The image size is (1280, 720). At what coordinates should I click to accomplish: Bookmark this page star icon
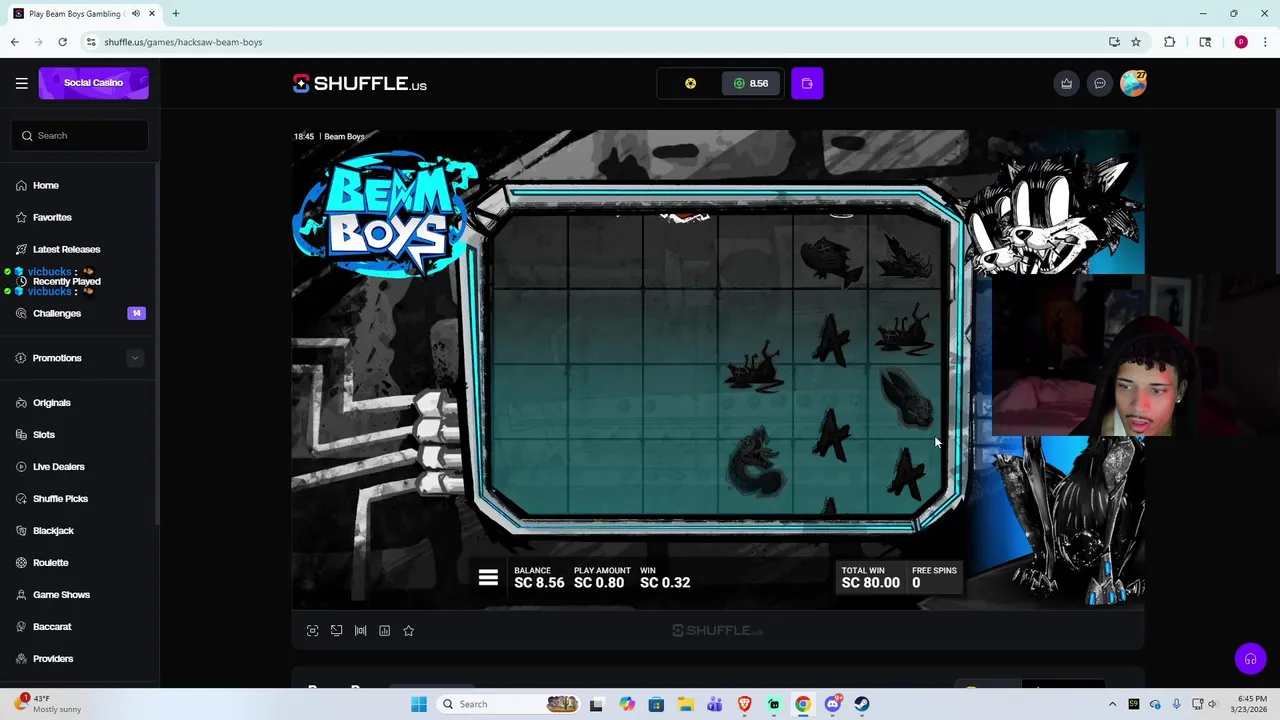point(1136,42)
